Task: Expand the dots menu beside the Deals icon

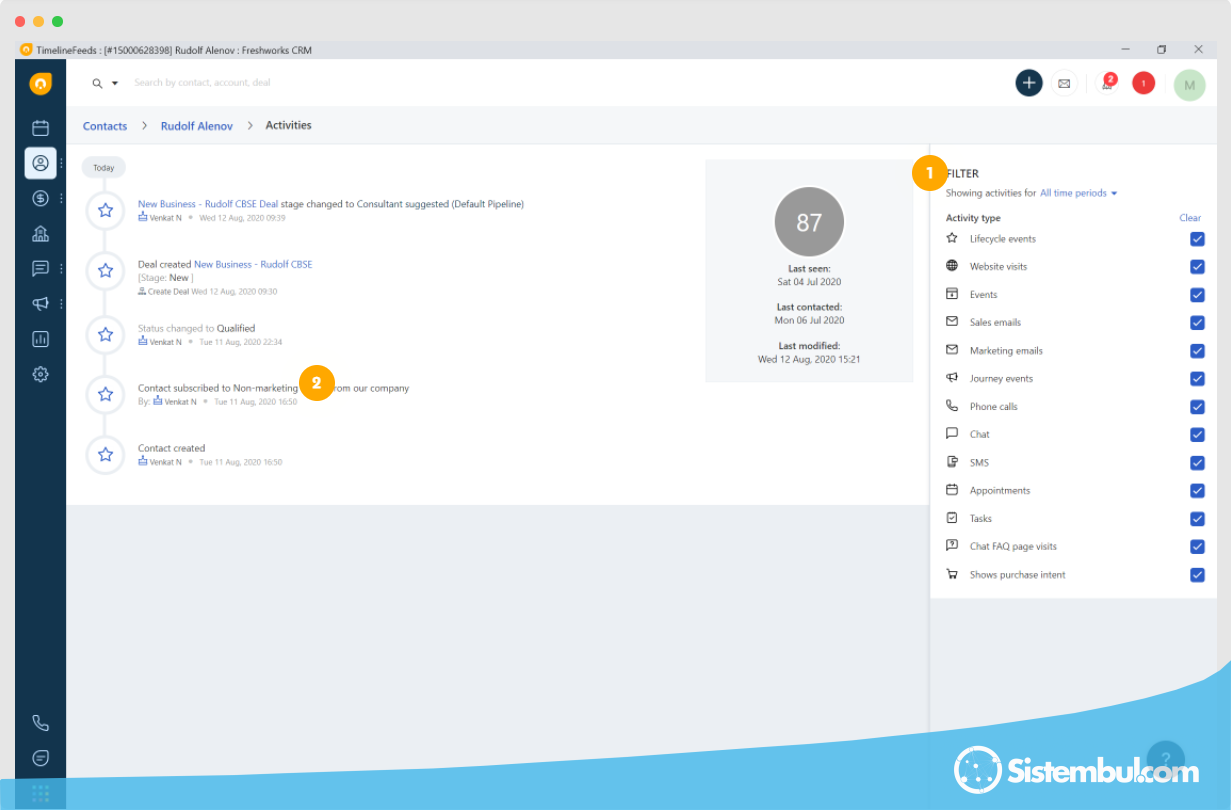Action: coord(61,198)
